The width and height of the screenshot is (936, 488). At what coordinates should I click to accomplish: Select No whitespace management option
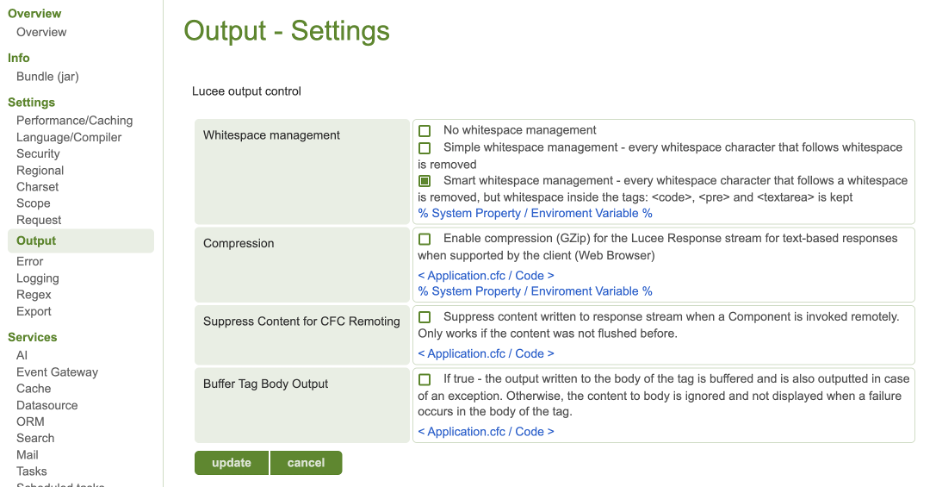pyautogui.click(x=425, y=131)
